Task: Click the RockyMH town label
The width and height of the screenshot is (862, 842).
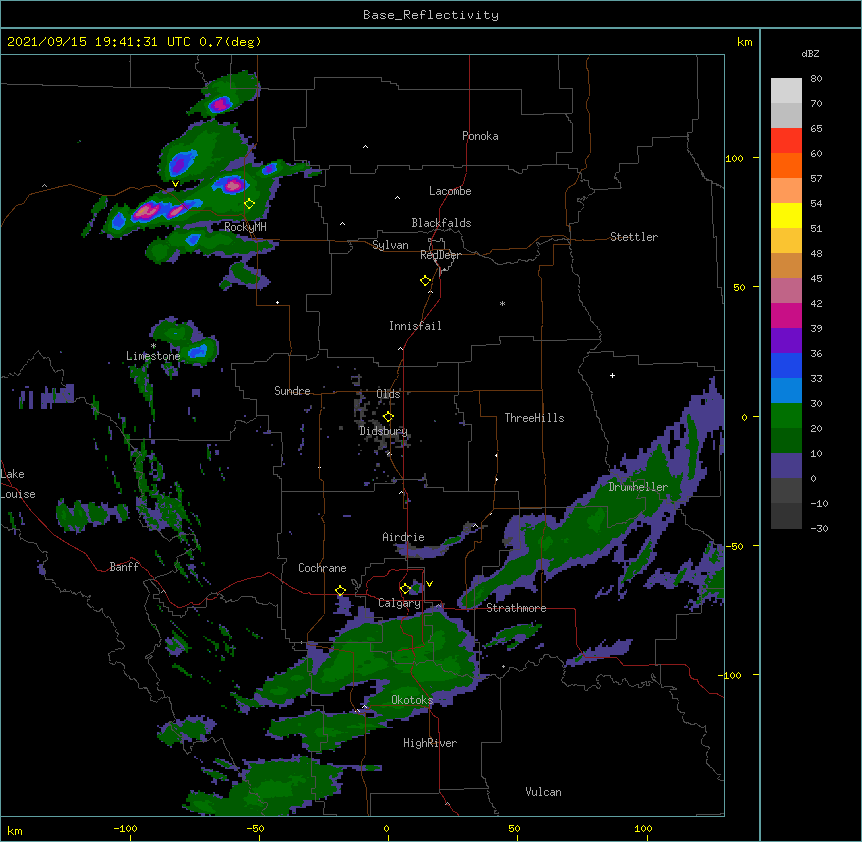Action: [x=245, y=227]
